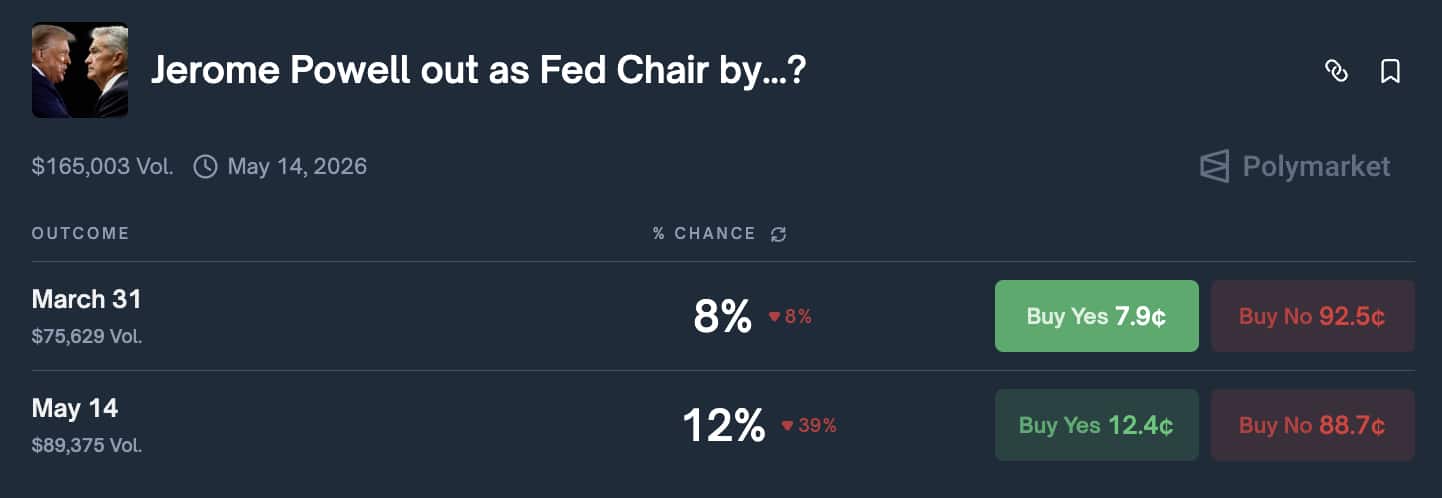Viewport: 1442px width, 498px height.
Task: Click the clock icon beside the end date
Action: (x=205, y=166)
